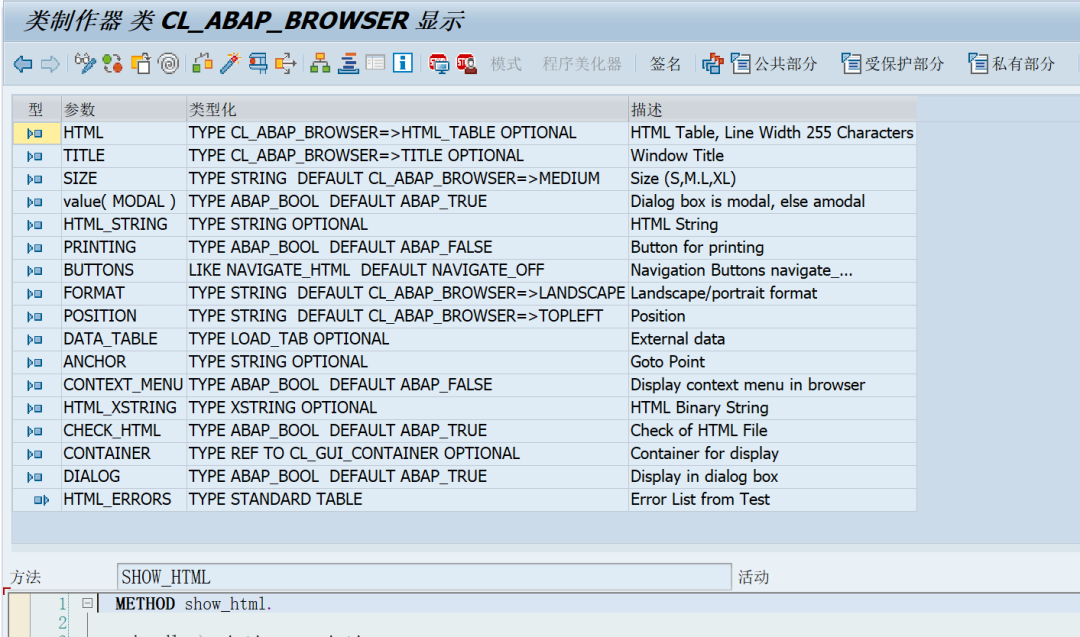Select the HTML_STRING parameter cell
This screenshot has width=1080, height=637.
click(123, 224)
